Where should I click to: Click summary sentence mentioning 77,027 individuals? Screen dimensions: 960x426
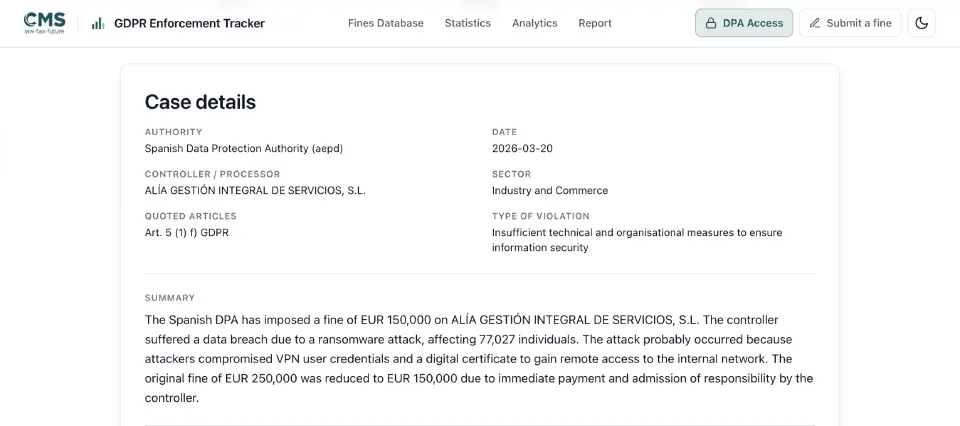pyautogui.click(x=468, y=339)
